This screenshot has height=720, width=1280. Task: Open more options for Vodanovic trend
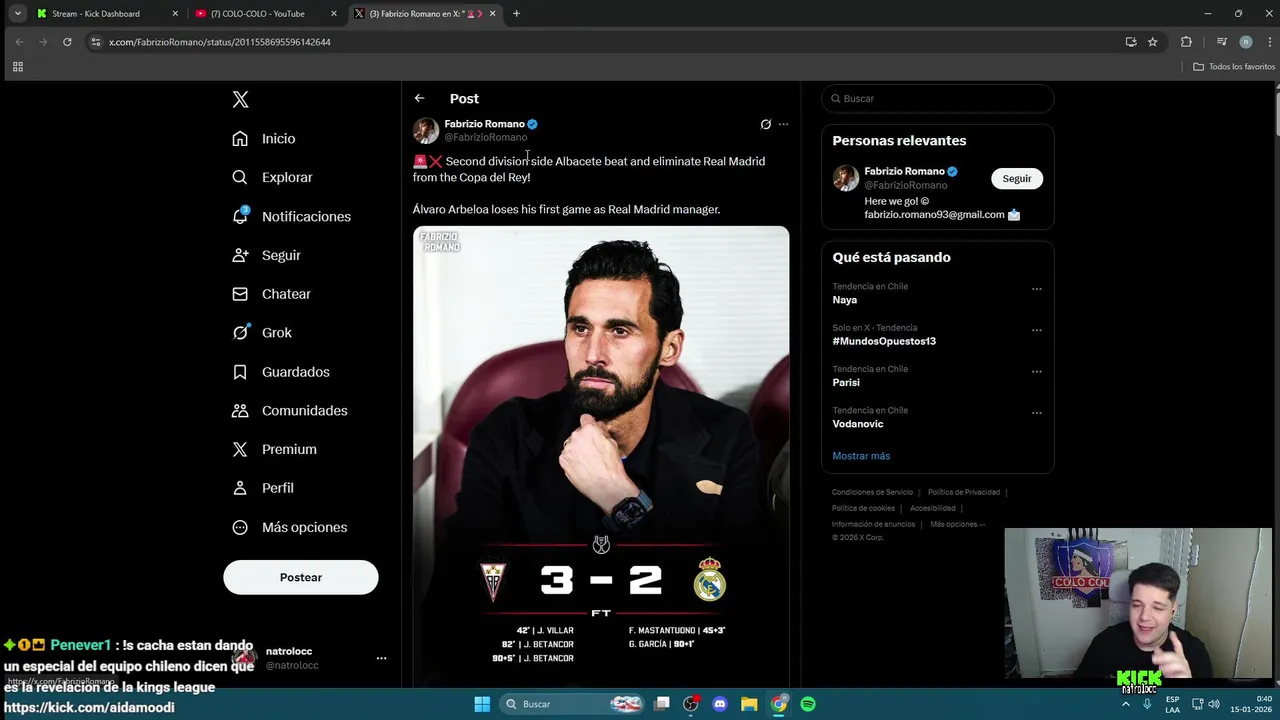coord(1037,412)
